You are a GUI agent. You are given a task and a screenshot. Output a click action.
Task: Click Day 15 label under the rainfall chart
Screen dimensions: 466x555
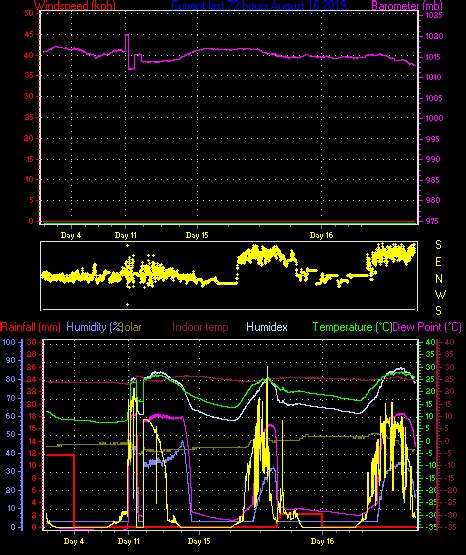(x=199, y=541)
